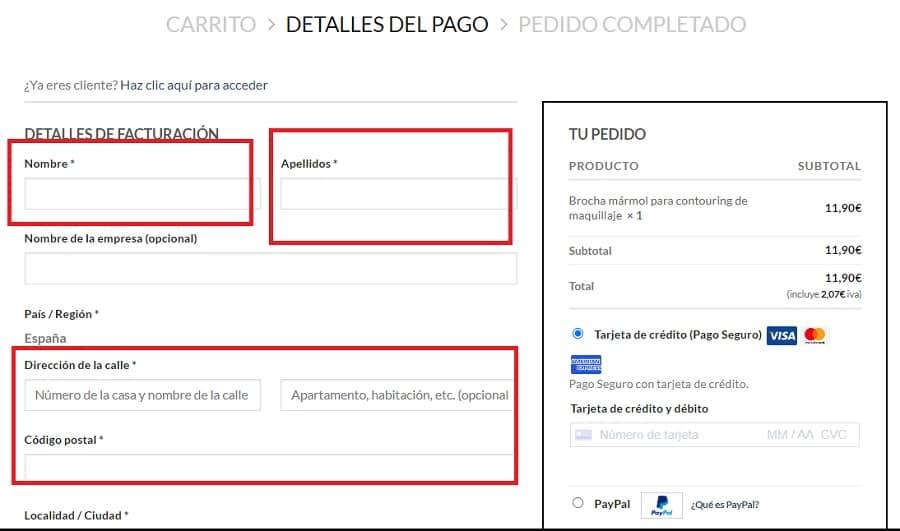
Task: Click the 'Localidad / Ciudad' label
Action: tap(76, 516)
